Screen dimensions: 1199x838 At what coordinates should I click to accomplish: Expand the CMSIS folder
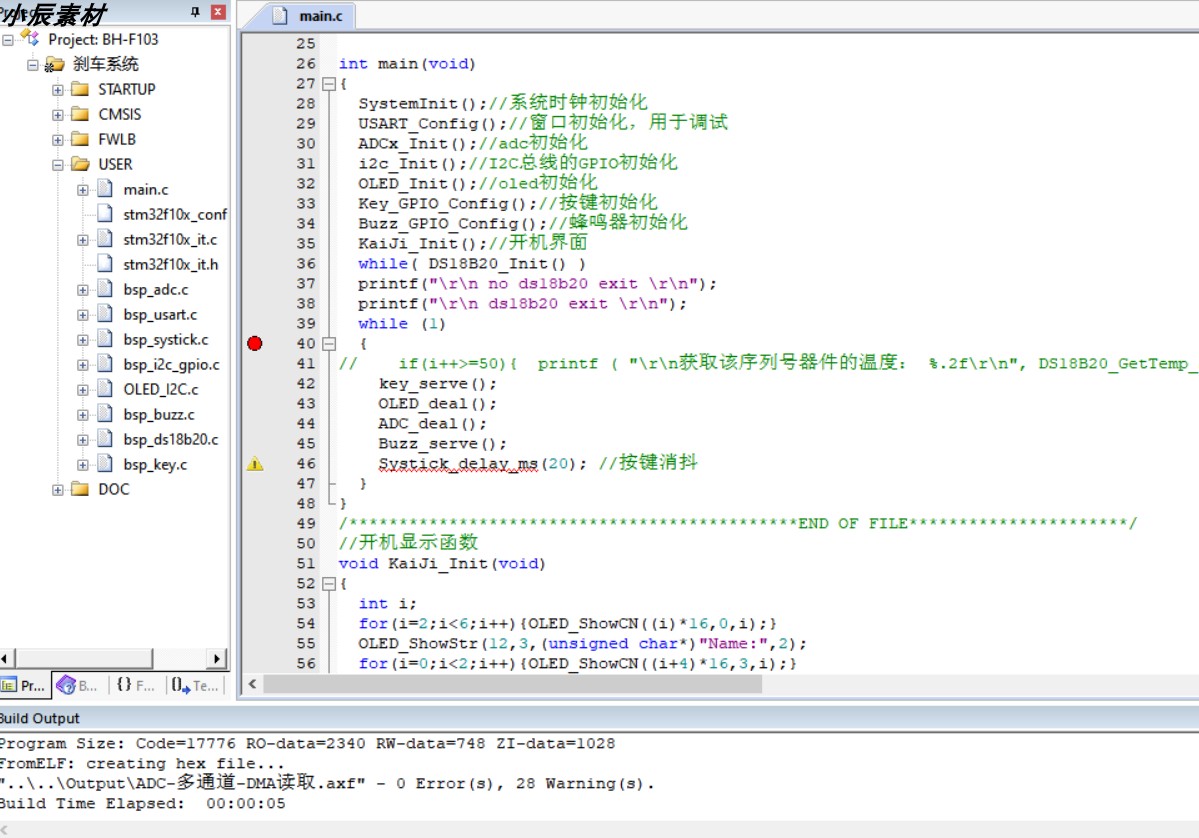pos(57,114)
